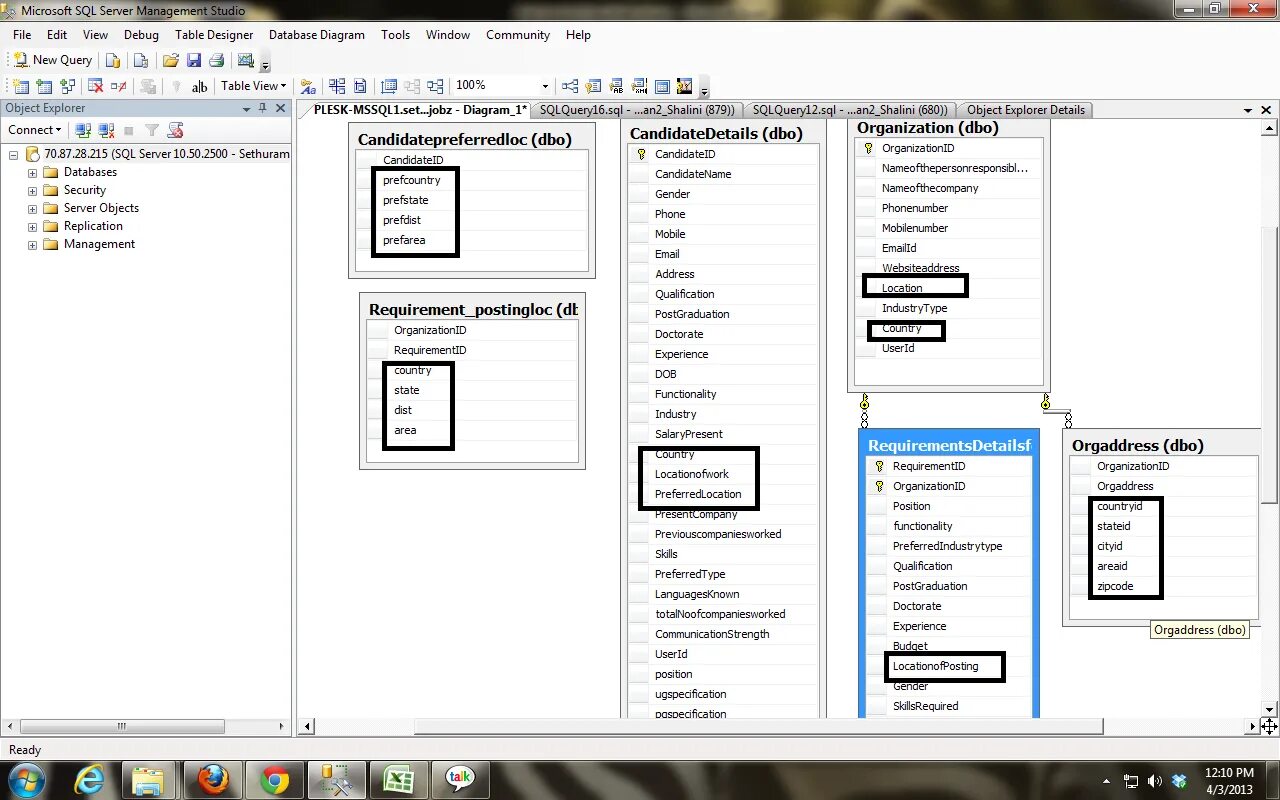1280x800 pixels.
Task: Select the CandidateDetails (dbo) table title
Action: coord(716,134)
